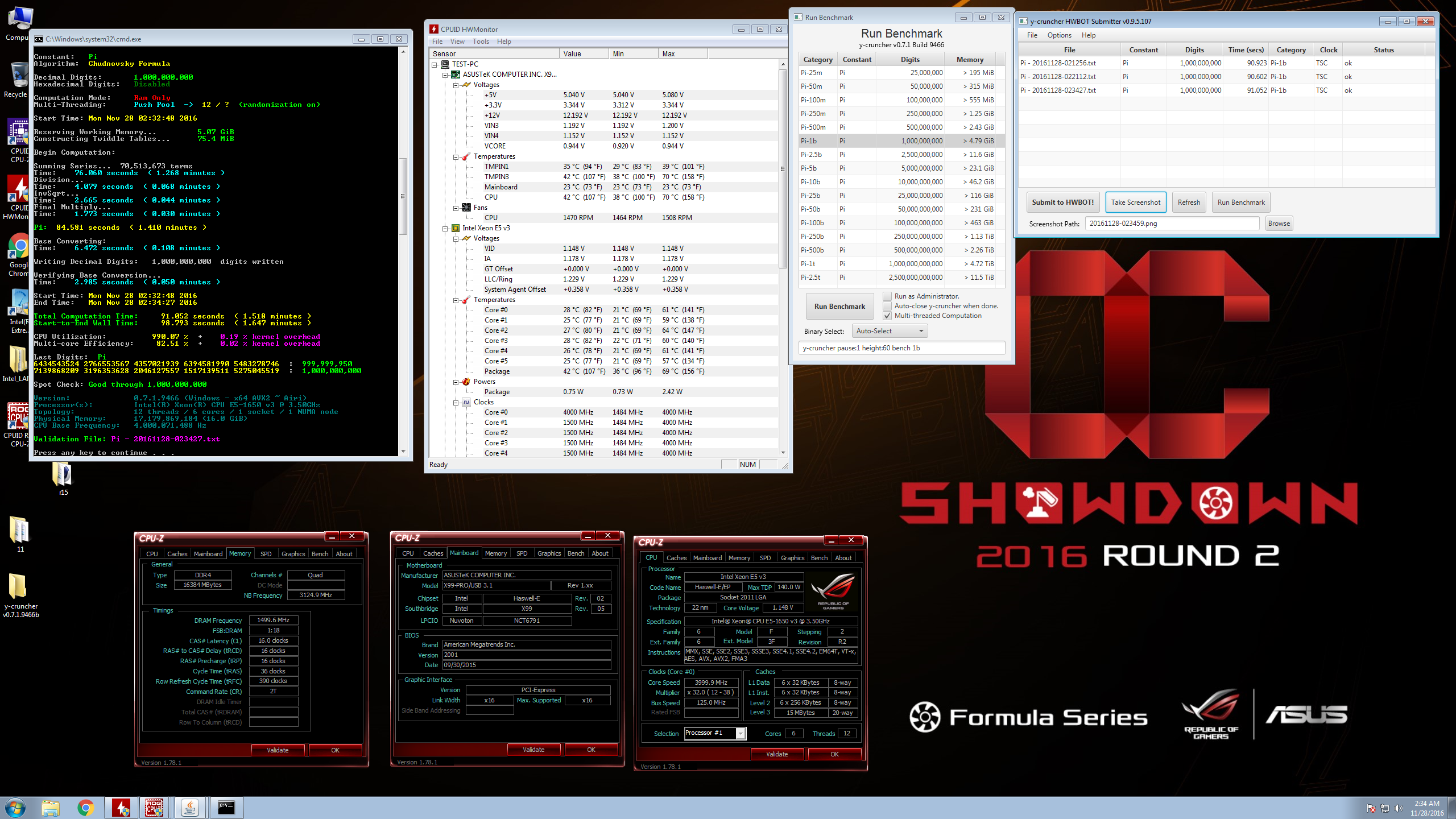This screenshot has width=1456, height=819.
Task: Switch to cmd.exe via taskbar icon
Action: click(226, 808)
